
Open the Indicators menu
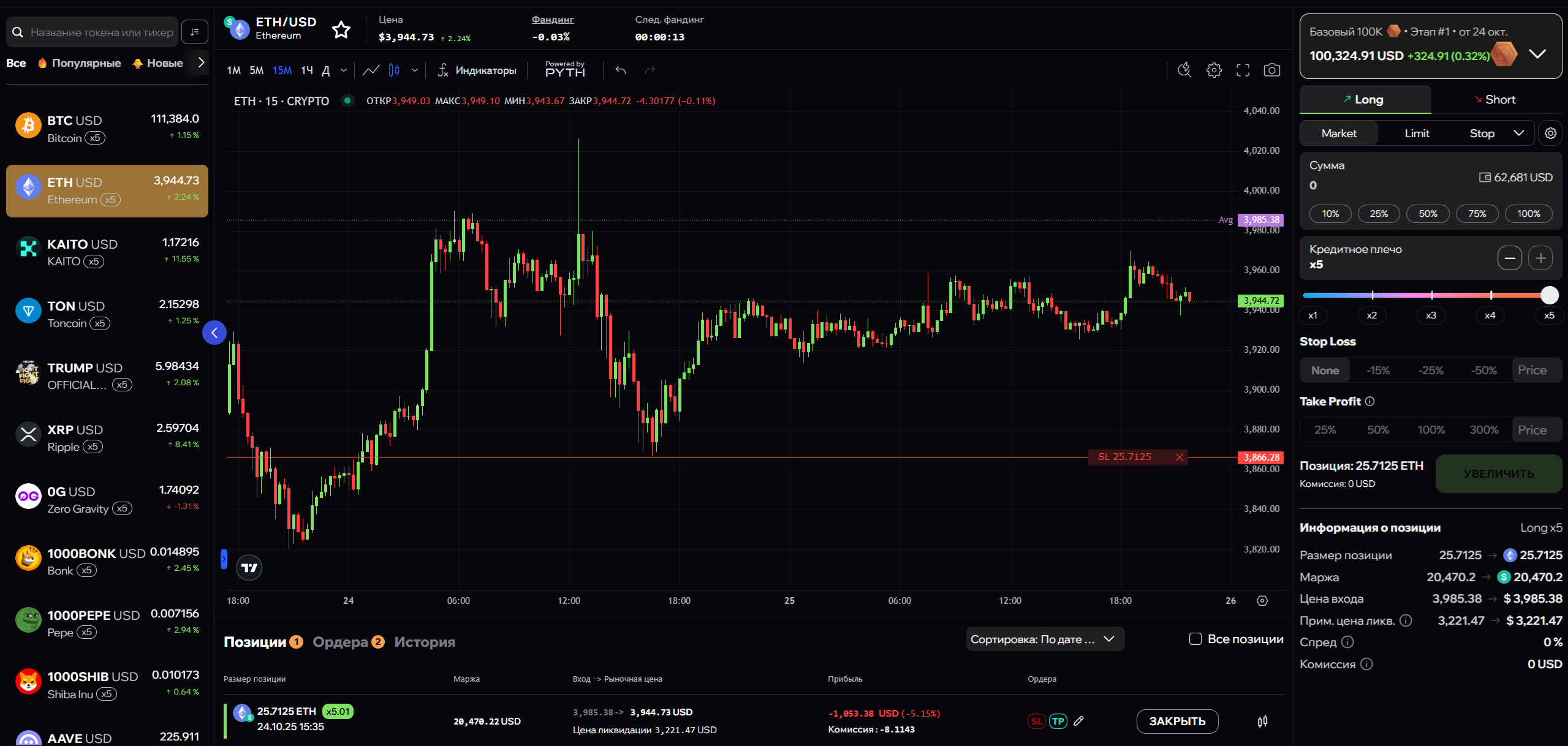[477, 70]
